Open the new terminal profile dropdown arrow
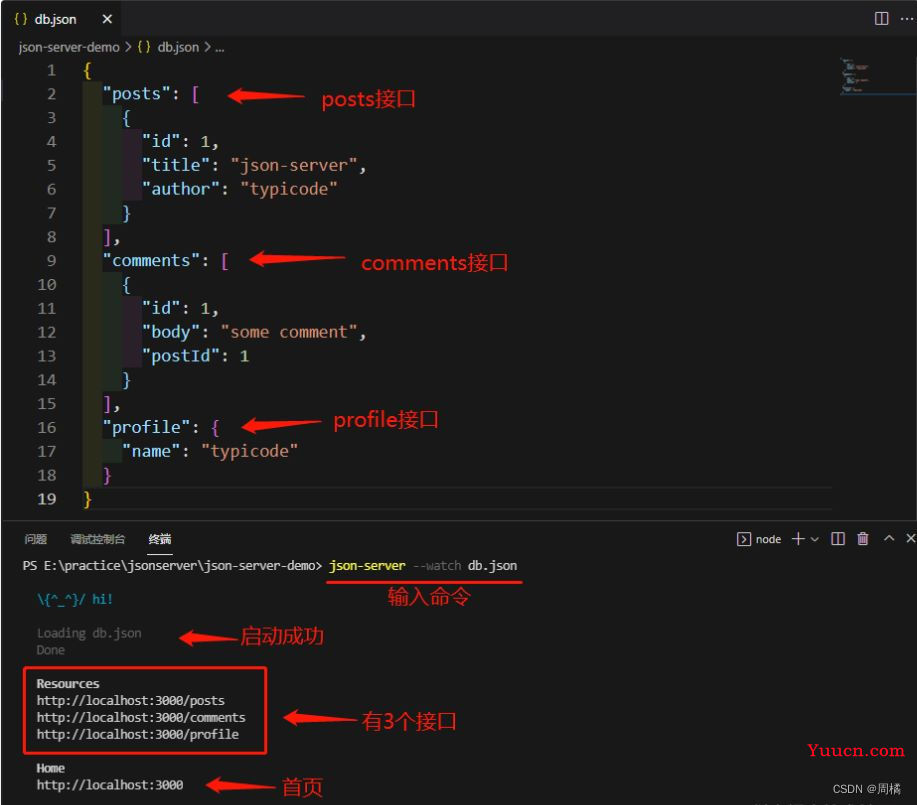This screenshot has height=805, width=917. coord(815,539)
